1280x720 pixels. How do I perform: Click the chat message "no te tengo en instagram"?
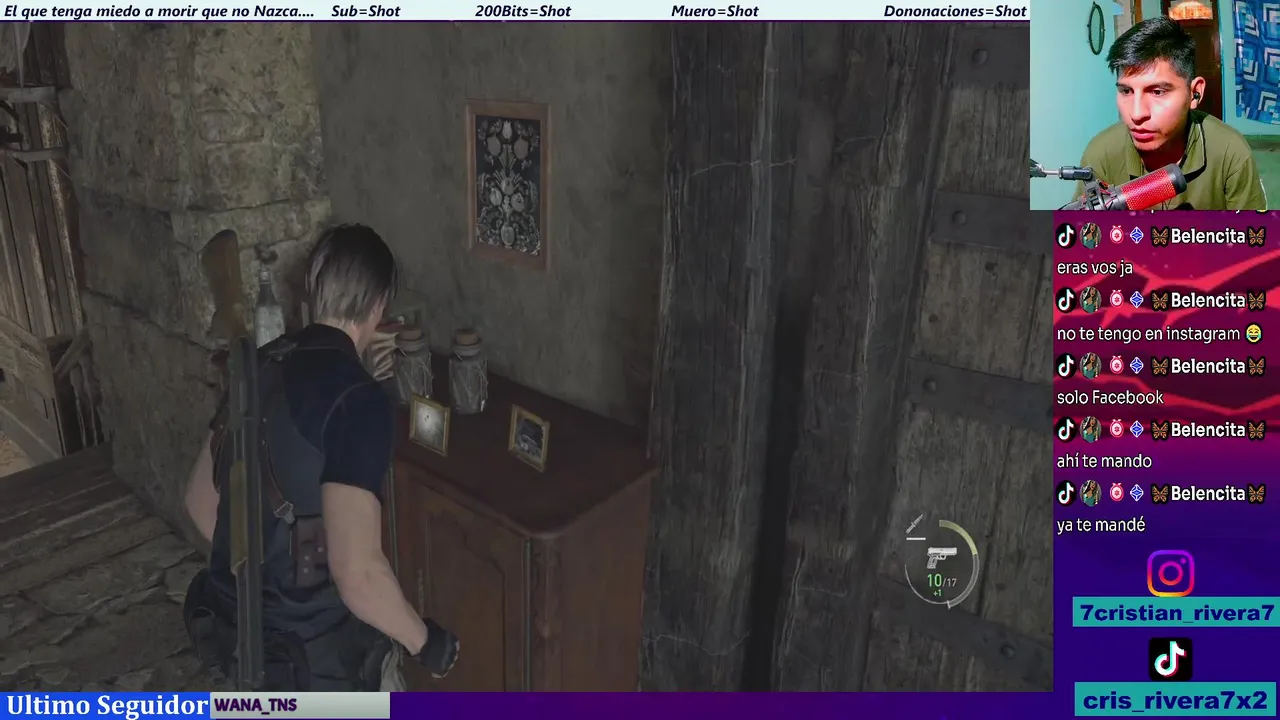click(1148, 333)
